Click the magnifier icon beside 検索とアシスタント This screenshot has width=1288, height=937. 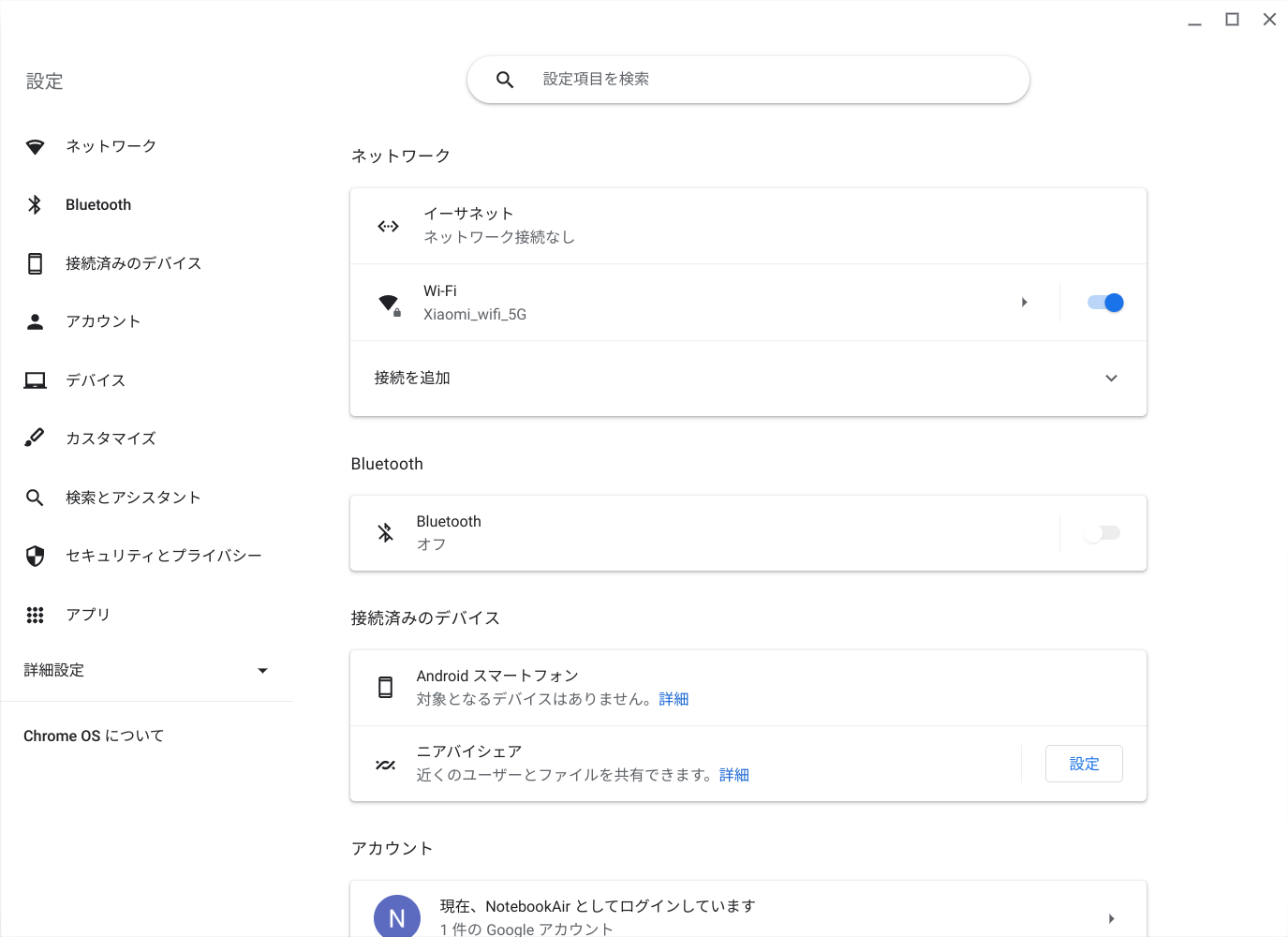click(x=35, y=498)
